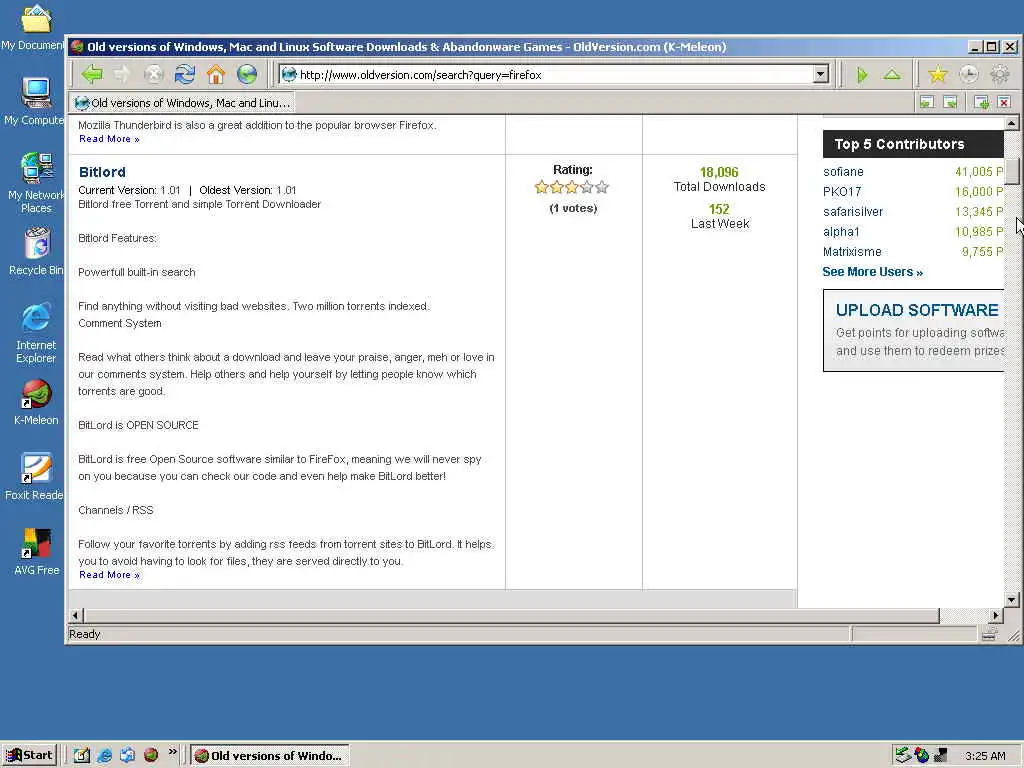Open History with the clock icon

(968, 74)
